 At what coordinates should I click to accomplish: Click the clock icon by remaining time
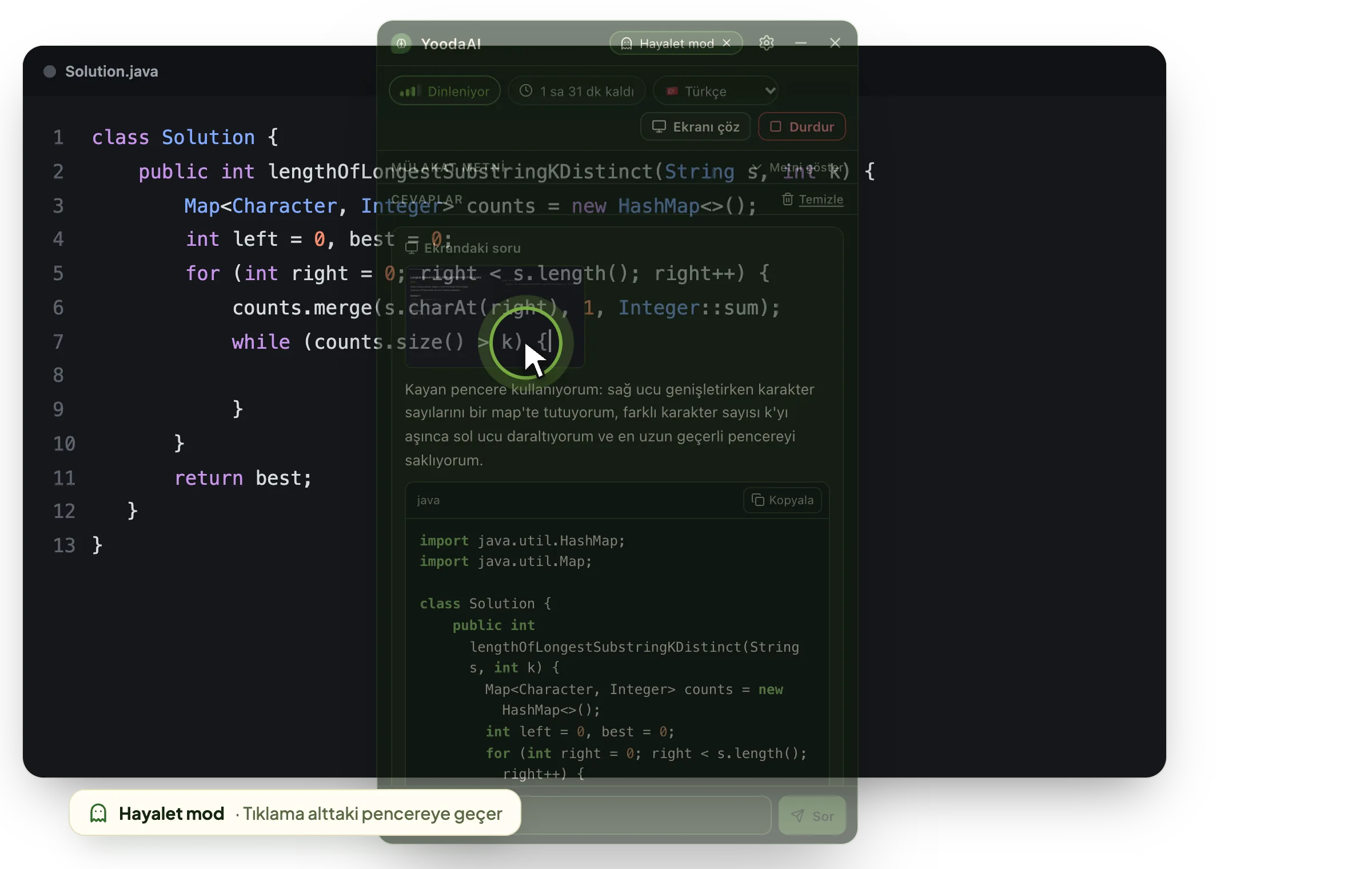click(526, 91)
